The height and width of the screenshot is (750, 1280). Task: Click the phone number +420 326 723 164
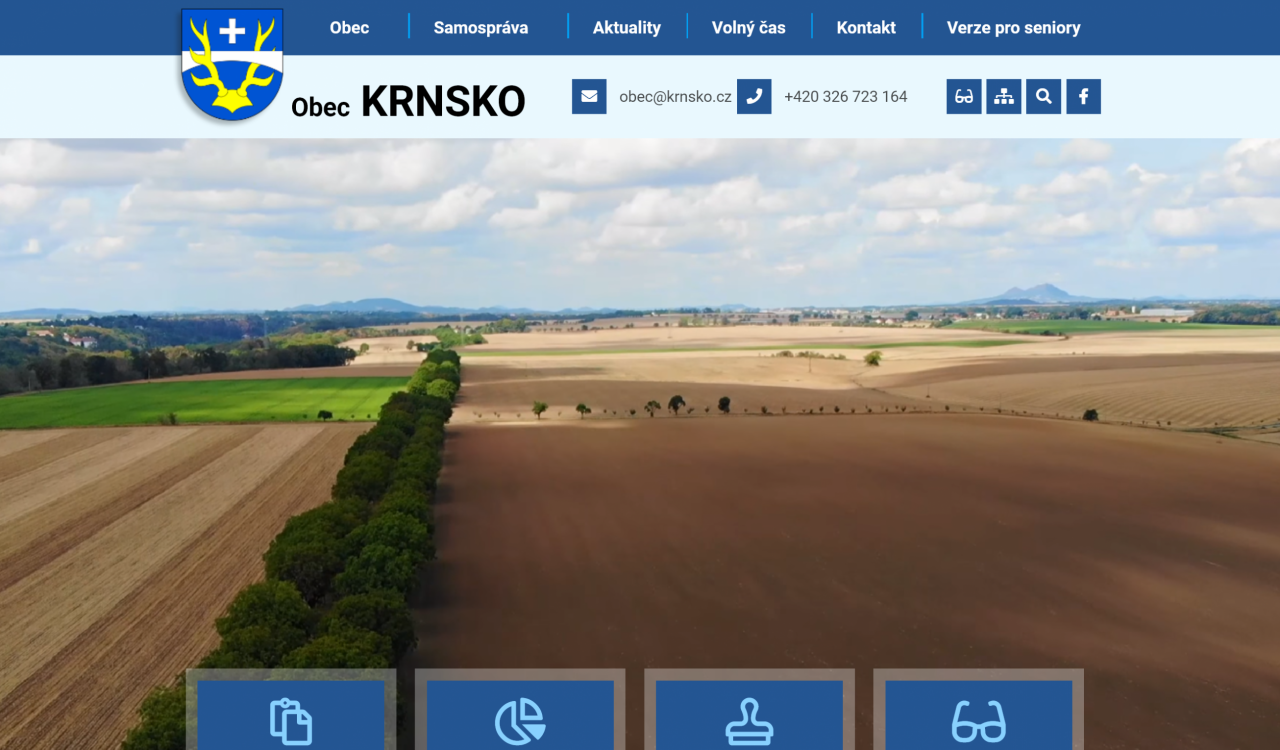845,97
